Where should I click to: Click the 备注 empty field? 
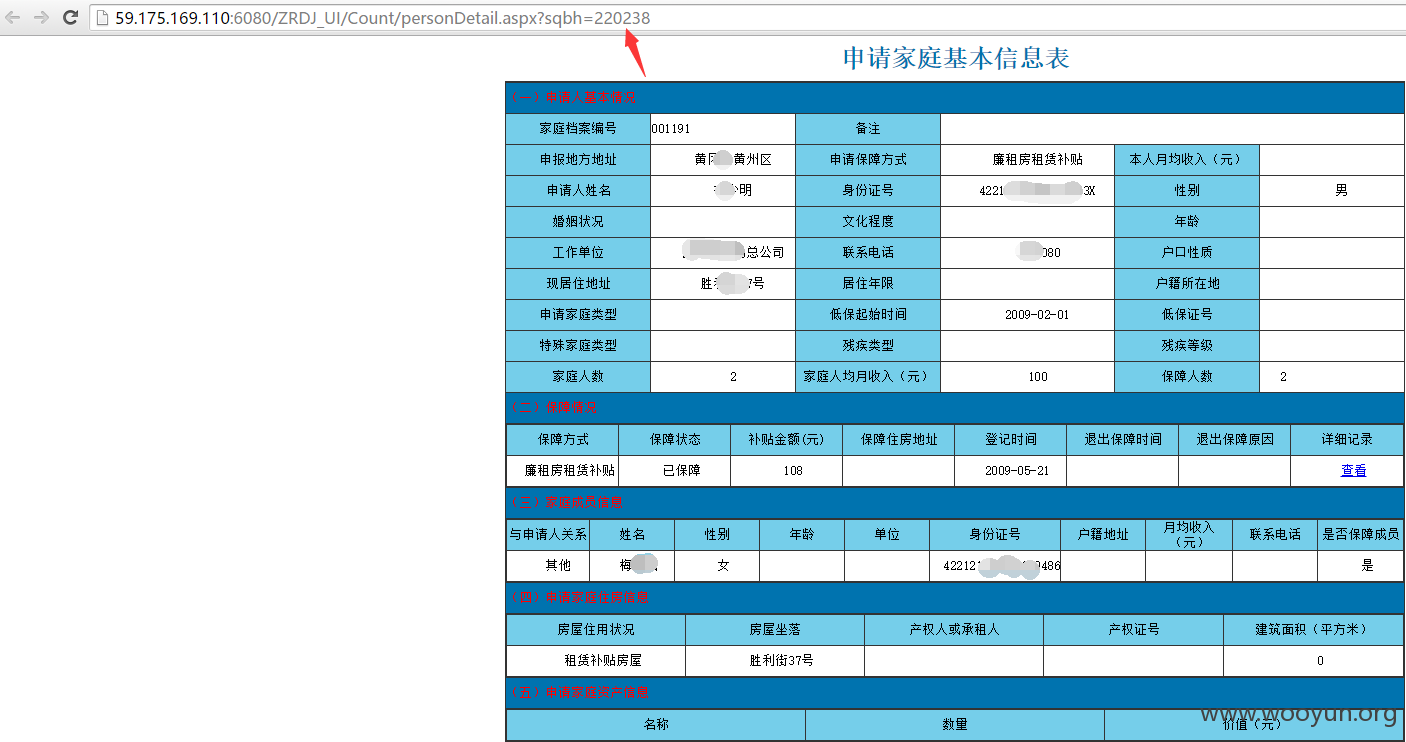click(1172, 129)
